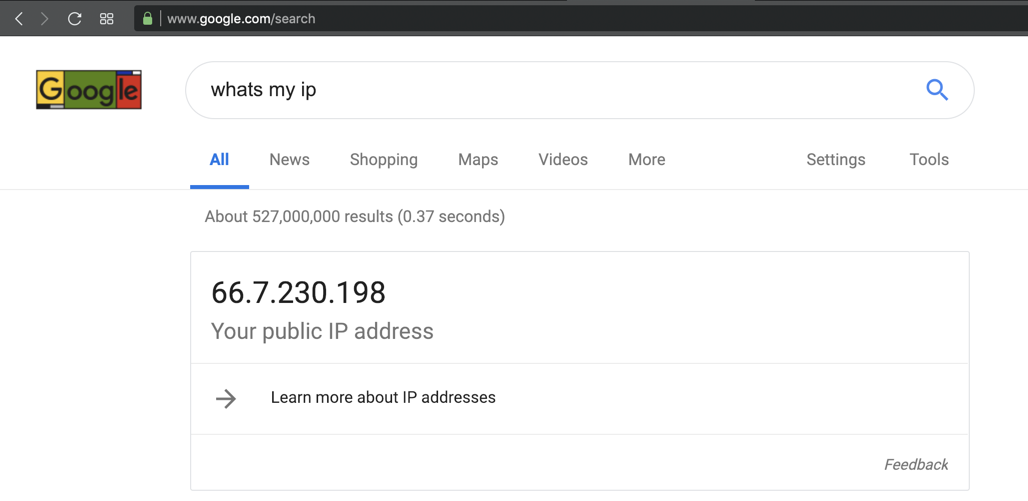Open the Videos results tab
This screenshot has width=1028, height=501.
563,160
